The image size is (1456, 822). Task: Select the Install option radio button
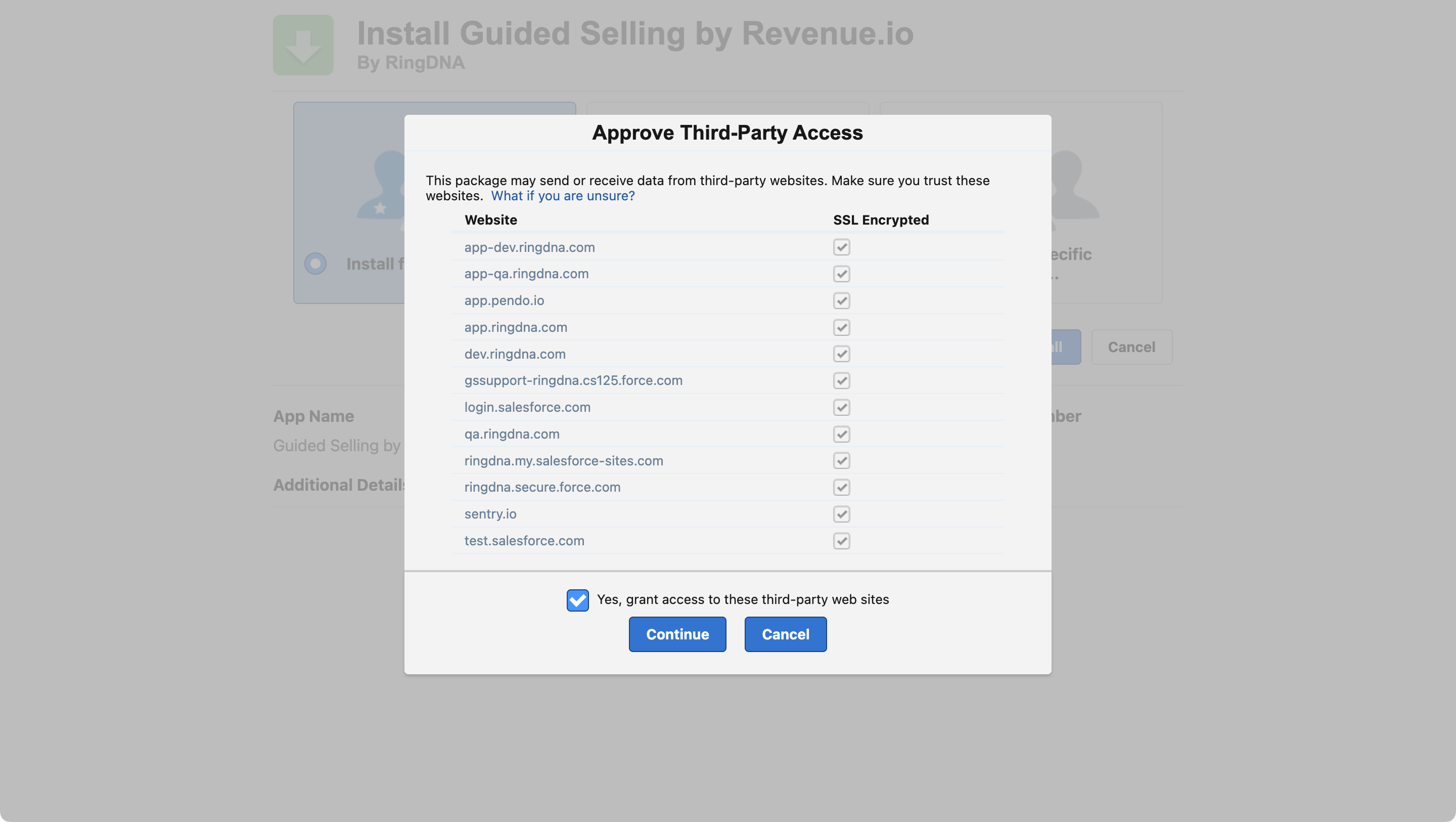click(x=315, y=263)
